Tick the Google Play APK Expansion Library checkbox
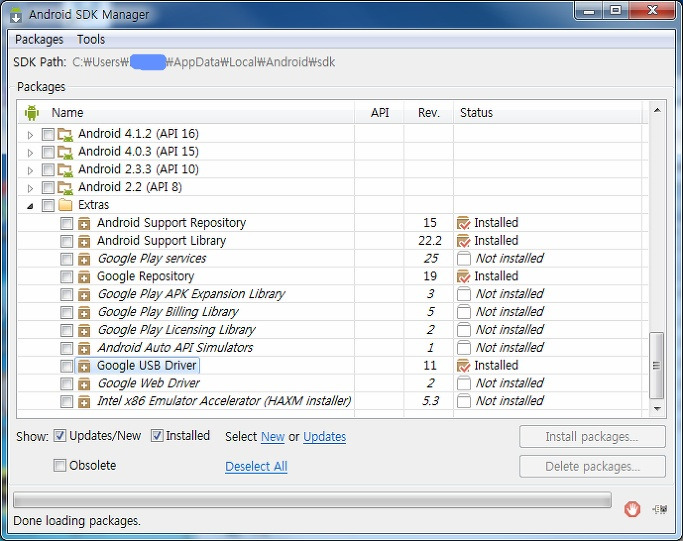This screenshot has width=683, height=541. tap(66, 294)
